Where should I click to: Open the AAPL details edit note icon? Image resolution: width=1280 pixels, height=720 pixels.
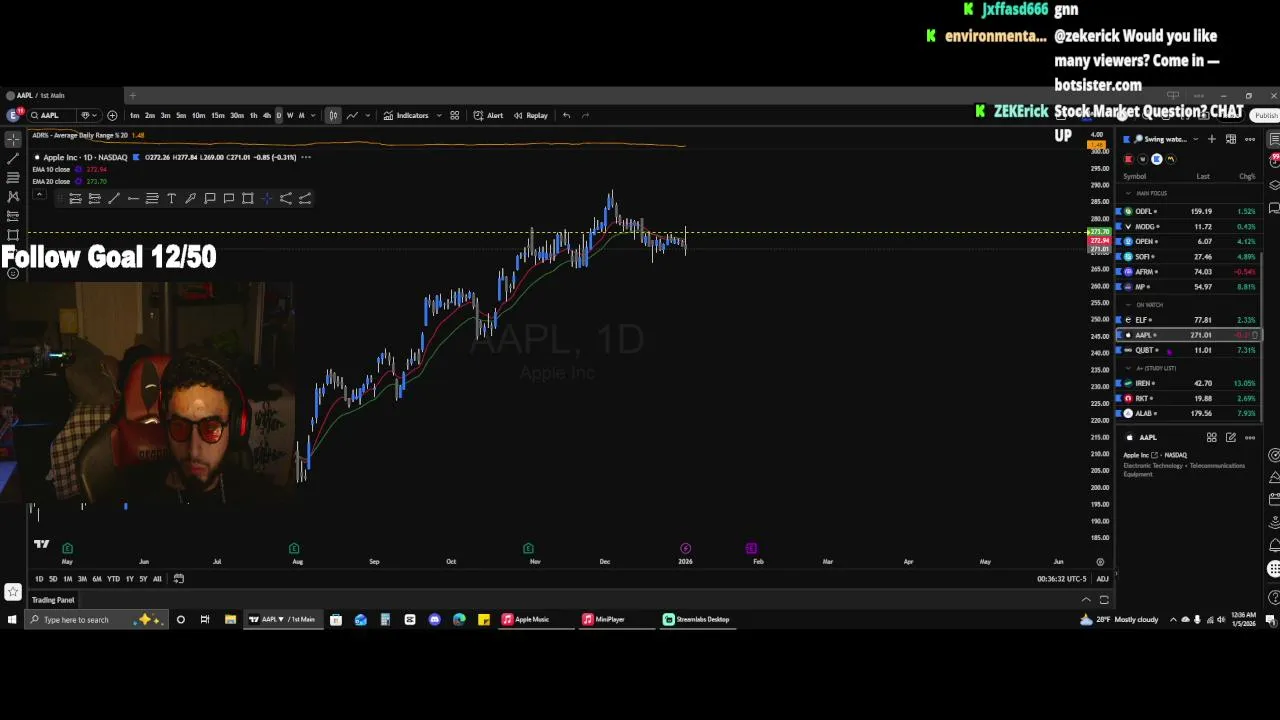tap(1231, 438)
